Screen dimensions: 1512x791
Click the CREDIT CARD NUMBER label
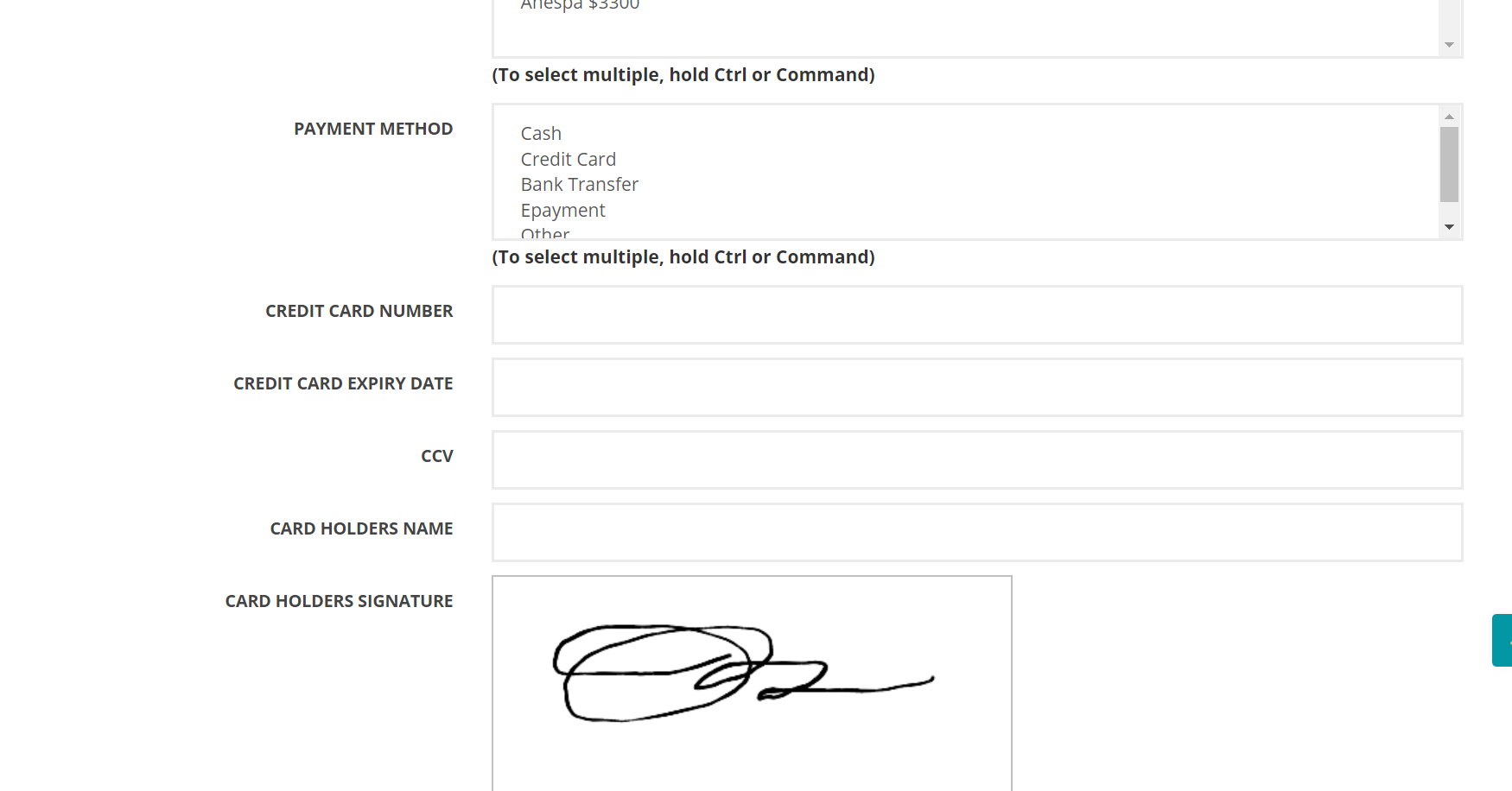tap(359, 311)
